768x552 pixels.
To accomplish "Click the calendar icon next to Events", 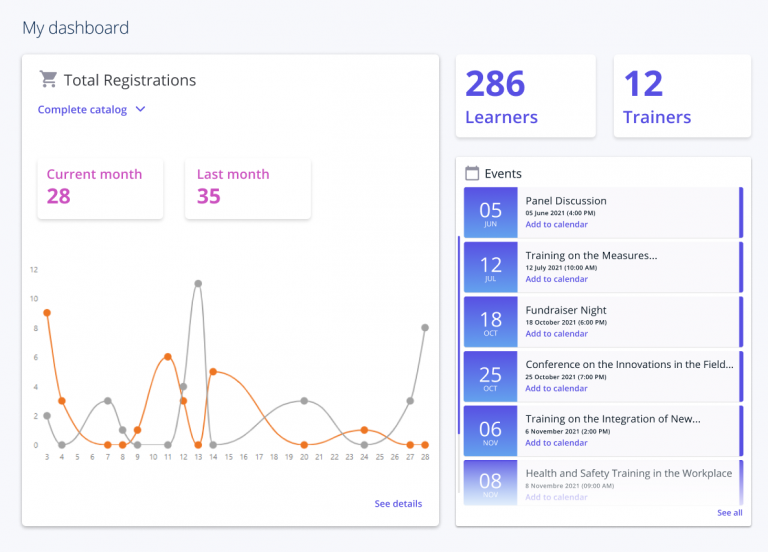I will pos(472,173).
